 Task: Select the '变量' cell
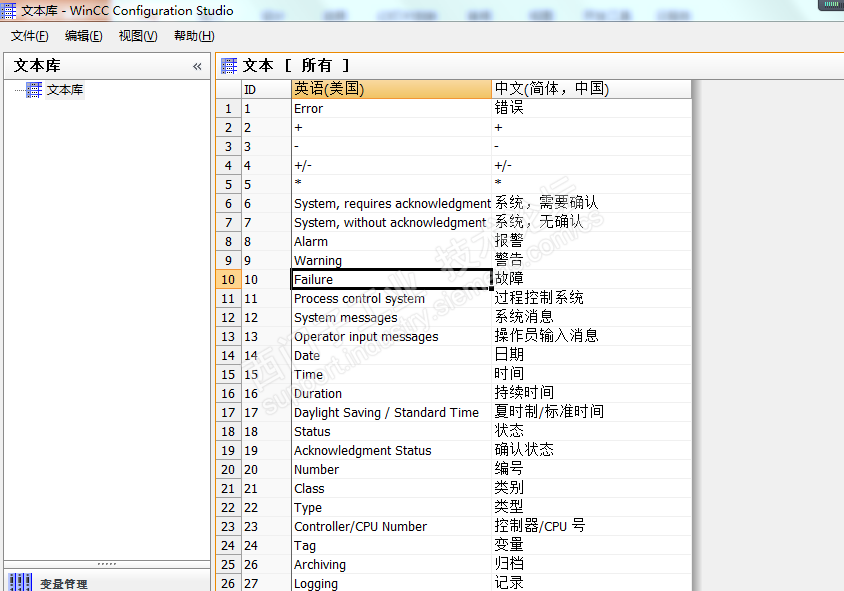point(592,546)
